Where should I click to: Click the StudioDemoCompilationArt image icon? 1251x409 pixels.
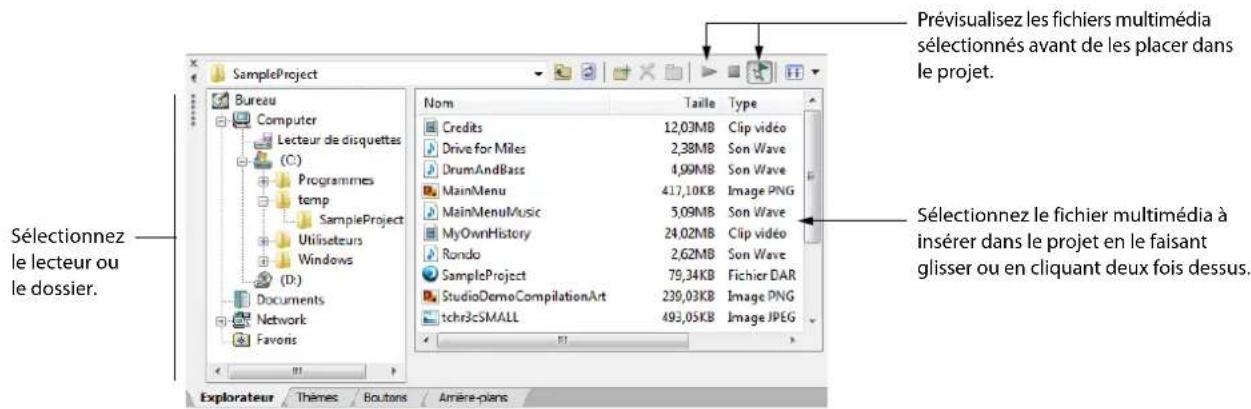point(432,296)
